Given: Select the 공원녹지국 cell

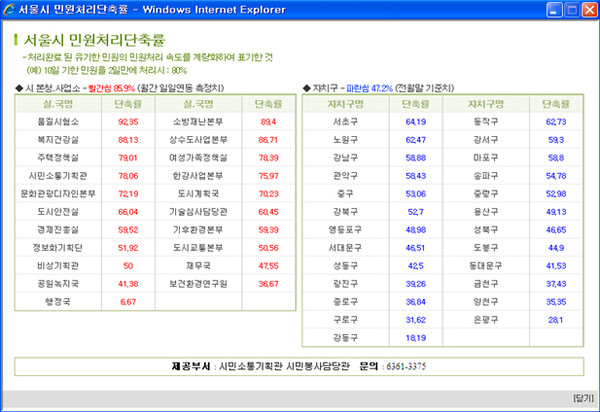Looking at the screenshot, I should pos(58,283).
